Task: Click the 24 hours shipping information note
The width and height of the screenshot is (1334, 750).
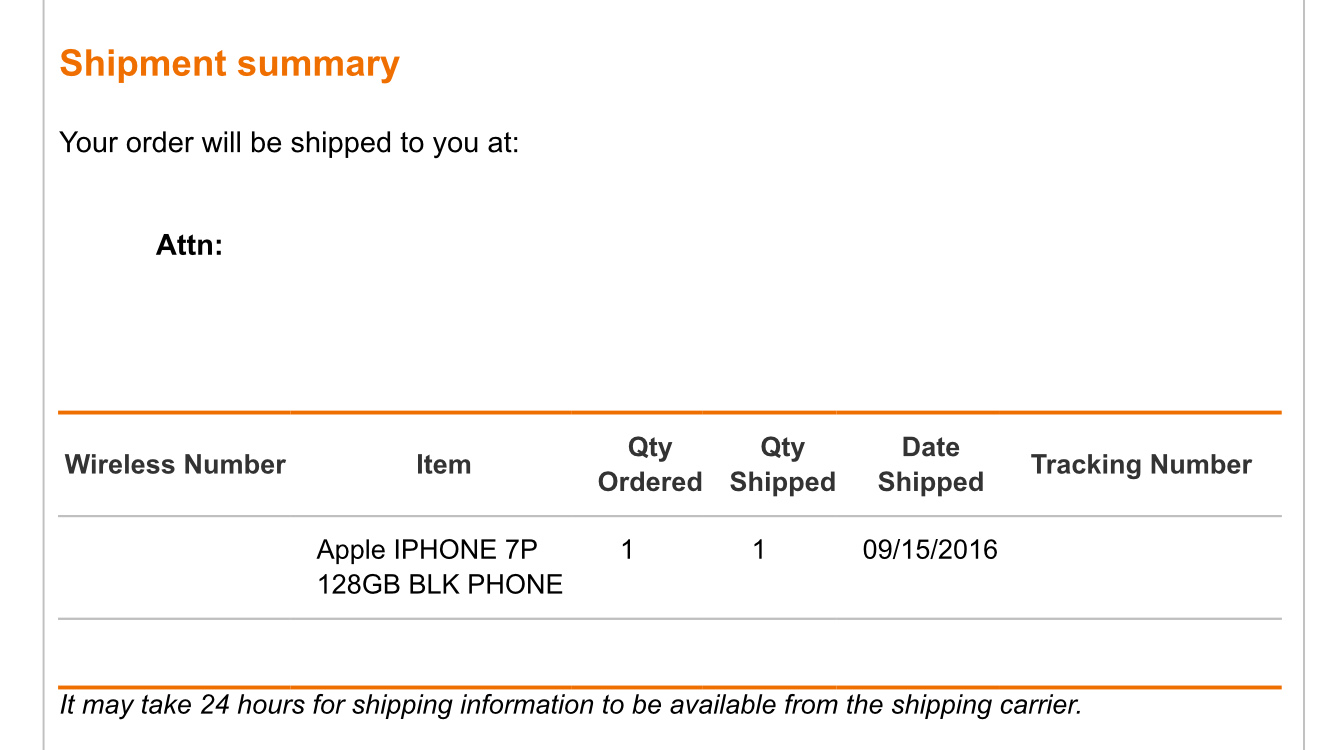Action: tap(570, 705)
